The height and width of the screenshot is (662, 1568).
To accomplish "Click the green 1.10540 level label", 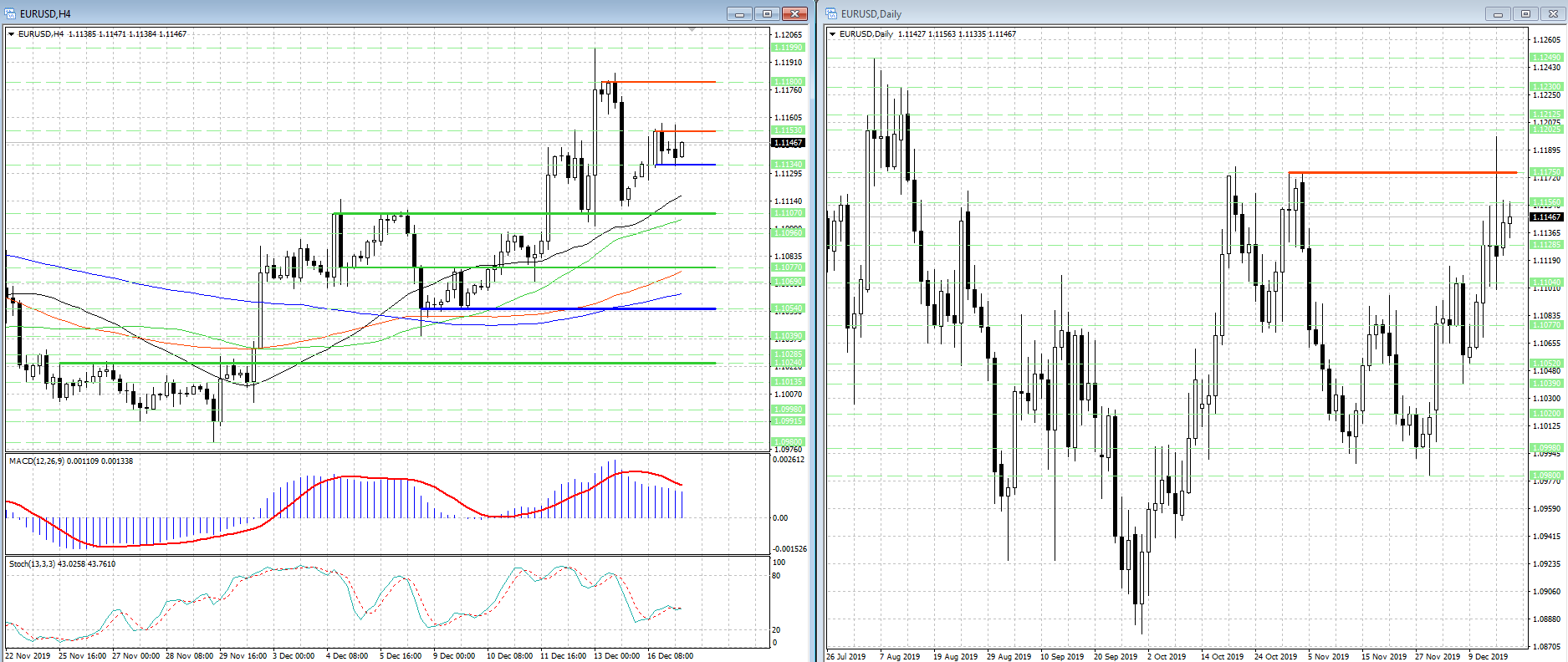I will [x=788, y=308].
